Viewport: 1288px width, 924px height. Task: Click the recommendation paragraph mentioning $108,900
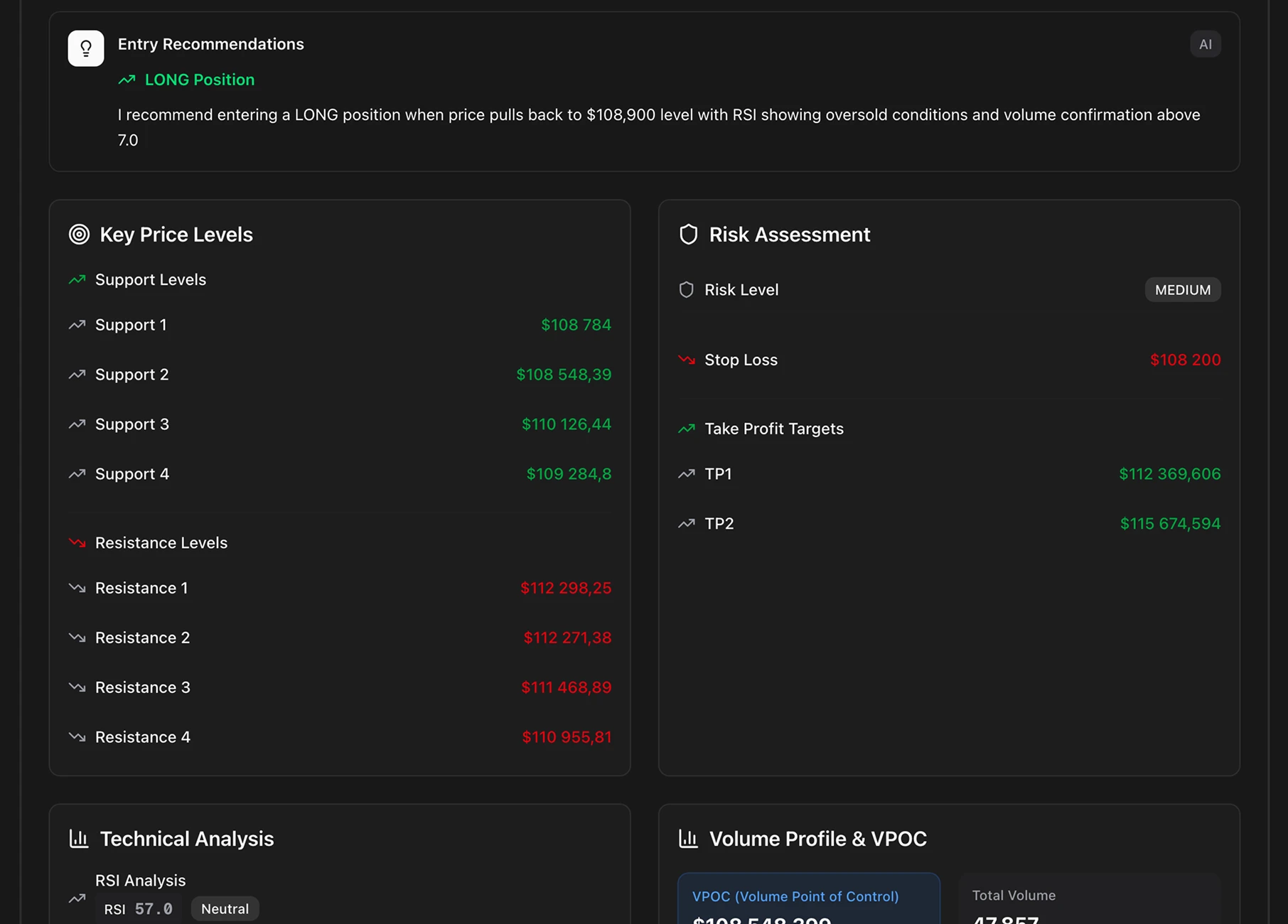coord(659,127)
